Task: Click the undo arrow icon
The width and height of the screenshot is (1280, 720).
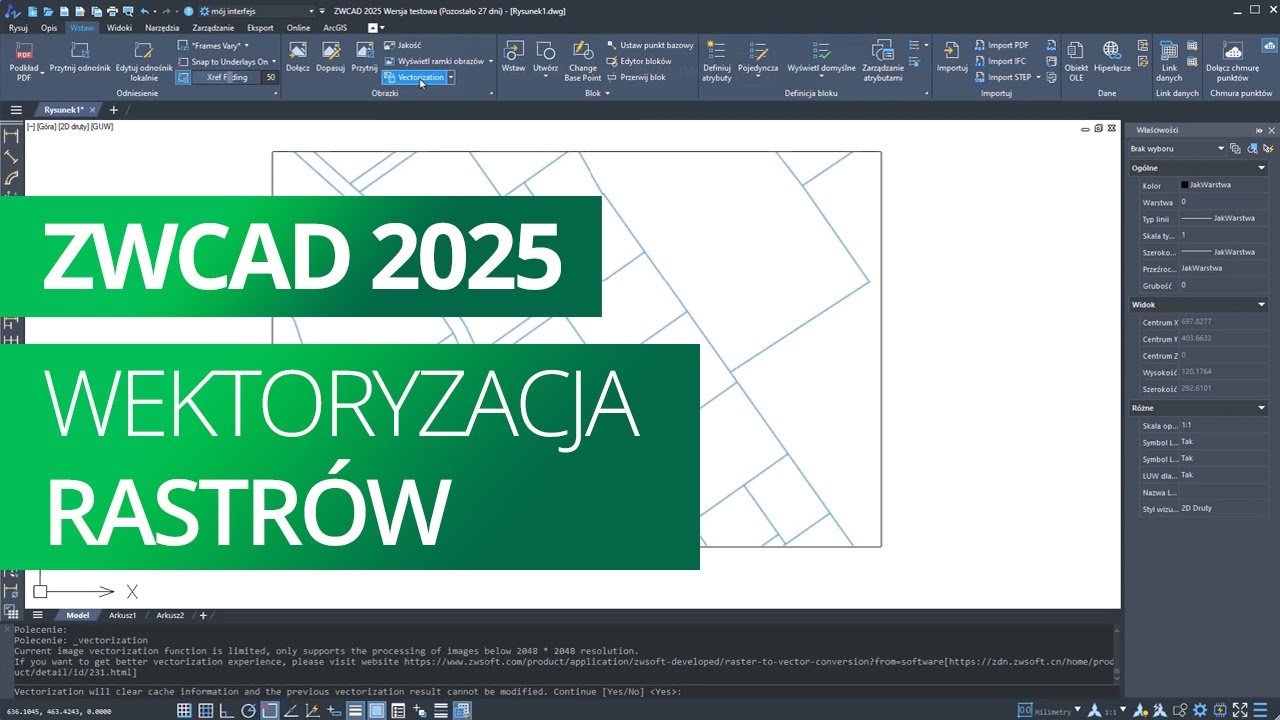Action: (x=144, y=10)
